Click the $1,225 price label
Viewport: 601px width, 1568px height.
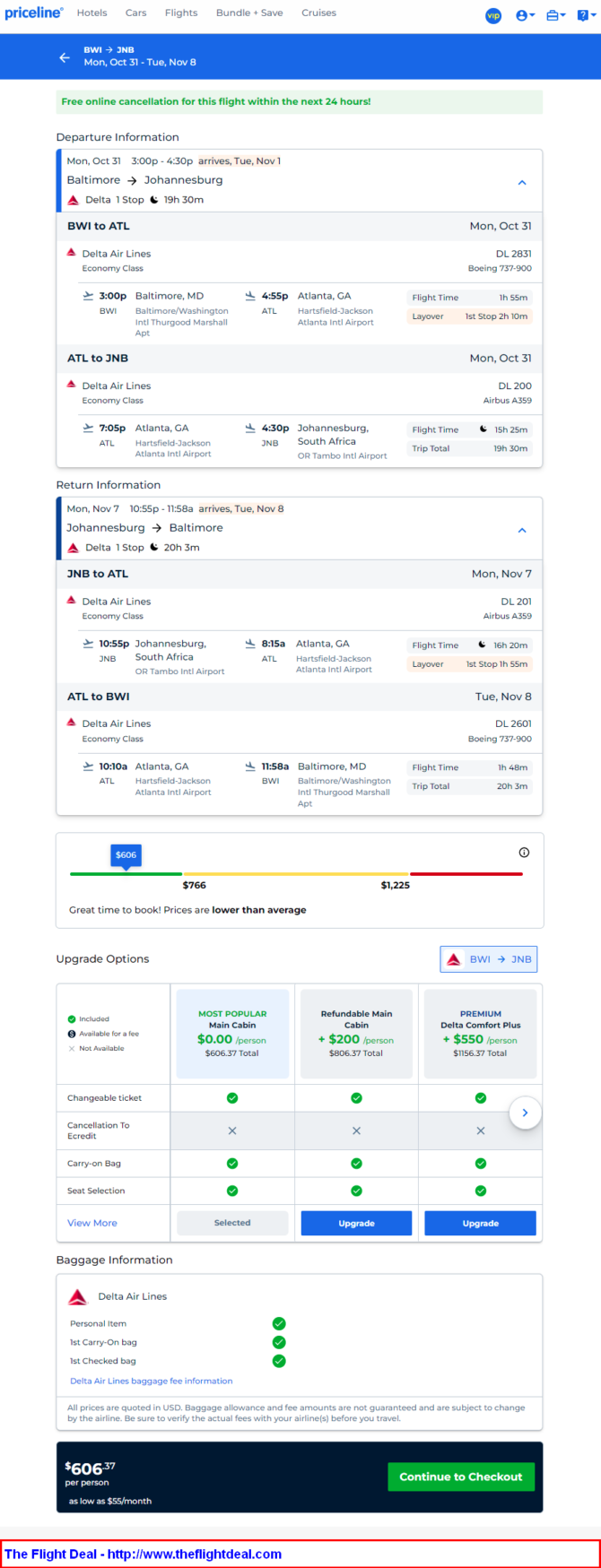point(395,885)
